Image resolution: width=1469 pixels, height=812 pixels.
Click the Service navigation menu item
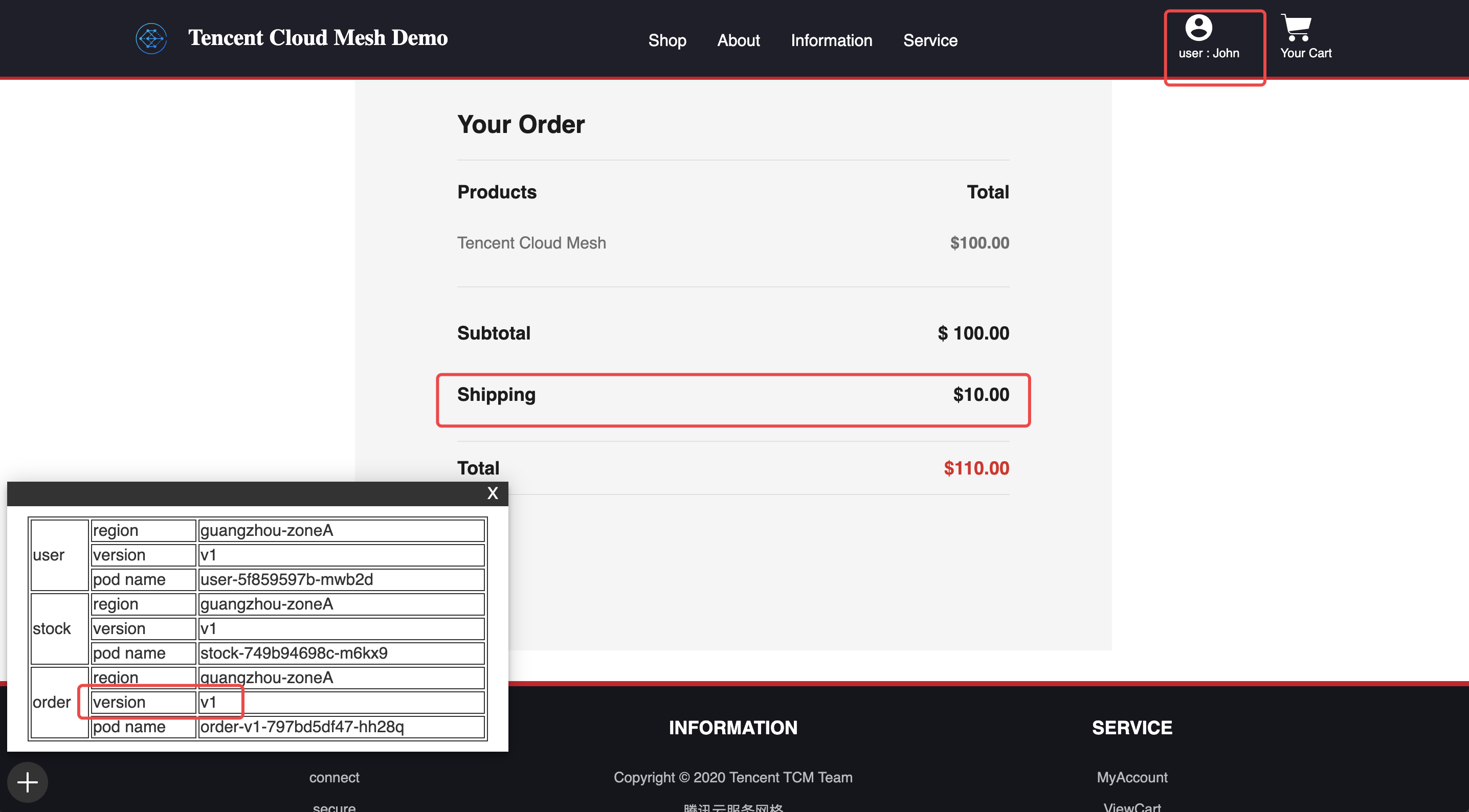(930, 40)
